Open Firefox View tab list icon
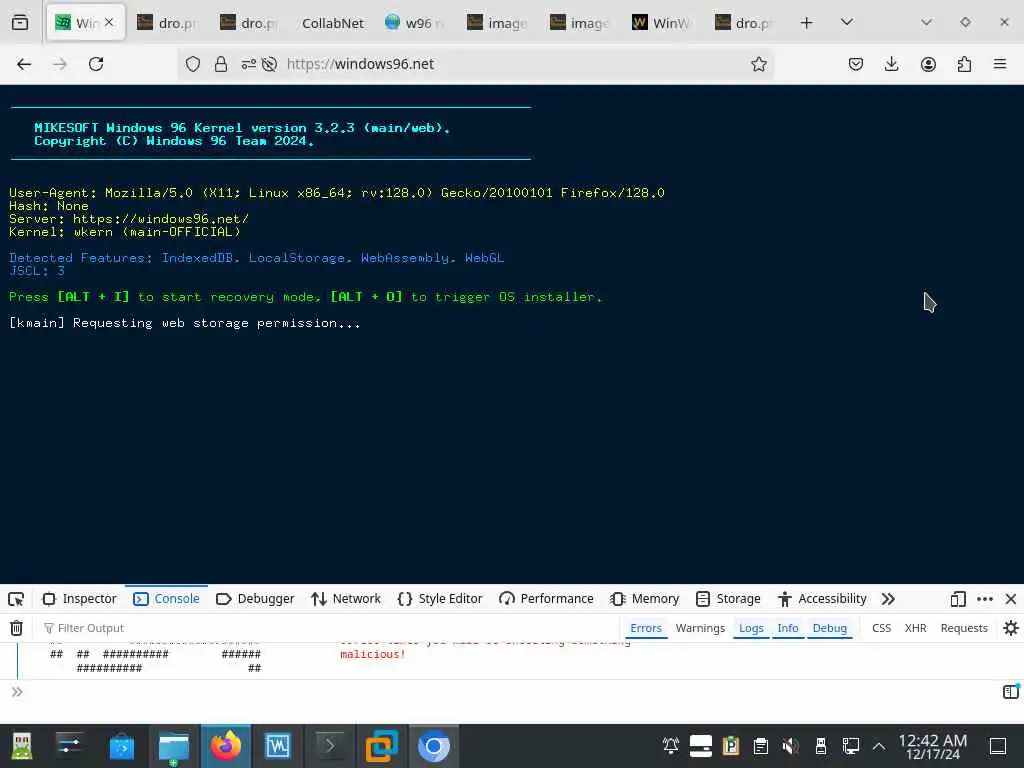Viewport: 1024px width, 768px height. tap(20, 23)
